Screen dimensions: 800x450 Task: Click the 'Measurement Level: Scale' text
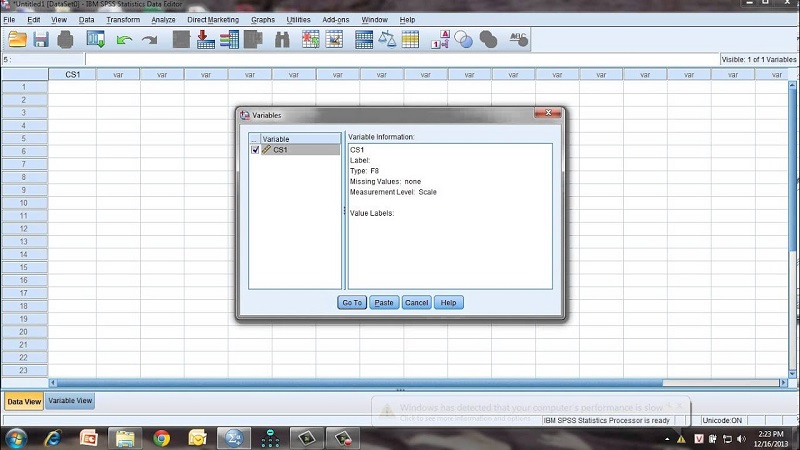393,192
